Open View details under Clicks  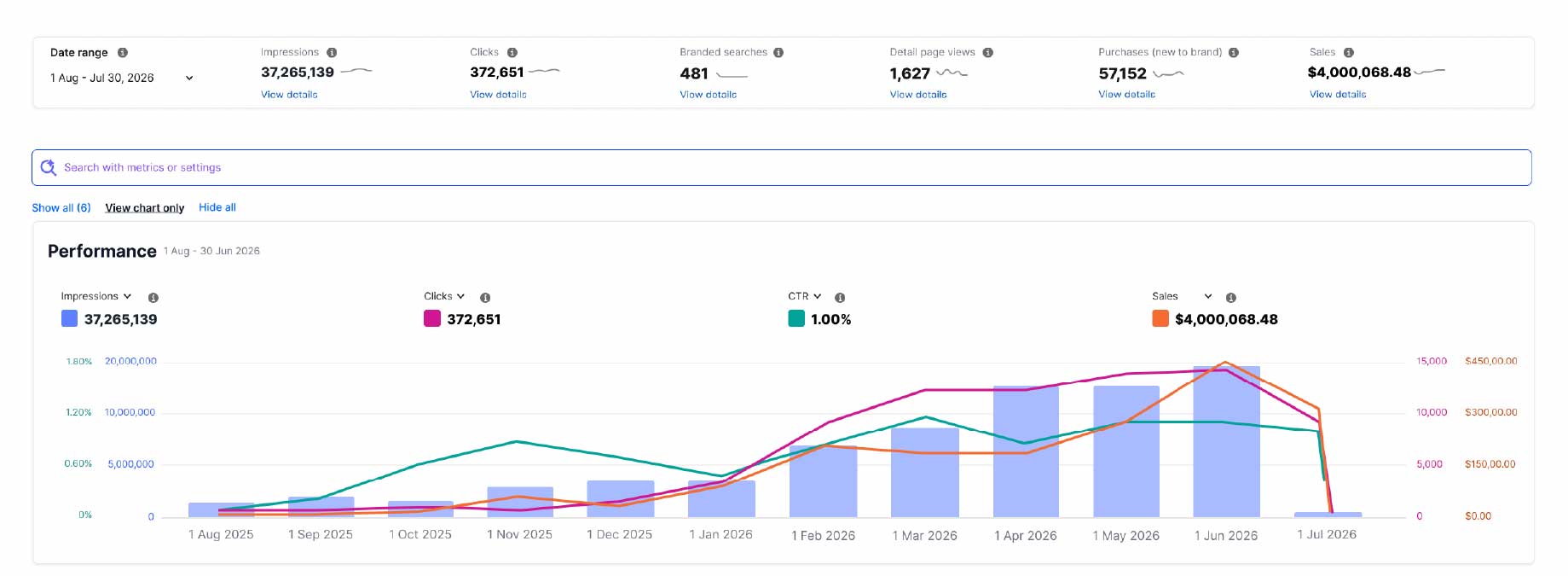pyautogui.click(x=498, y=95)
